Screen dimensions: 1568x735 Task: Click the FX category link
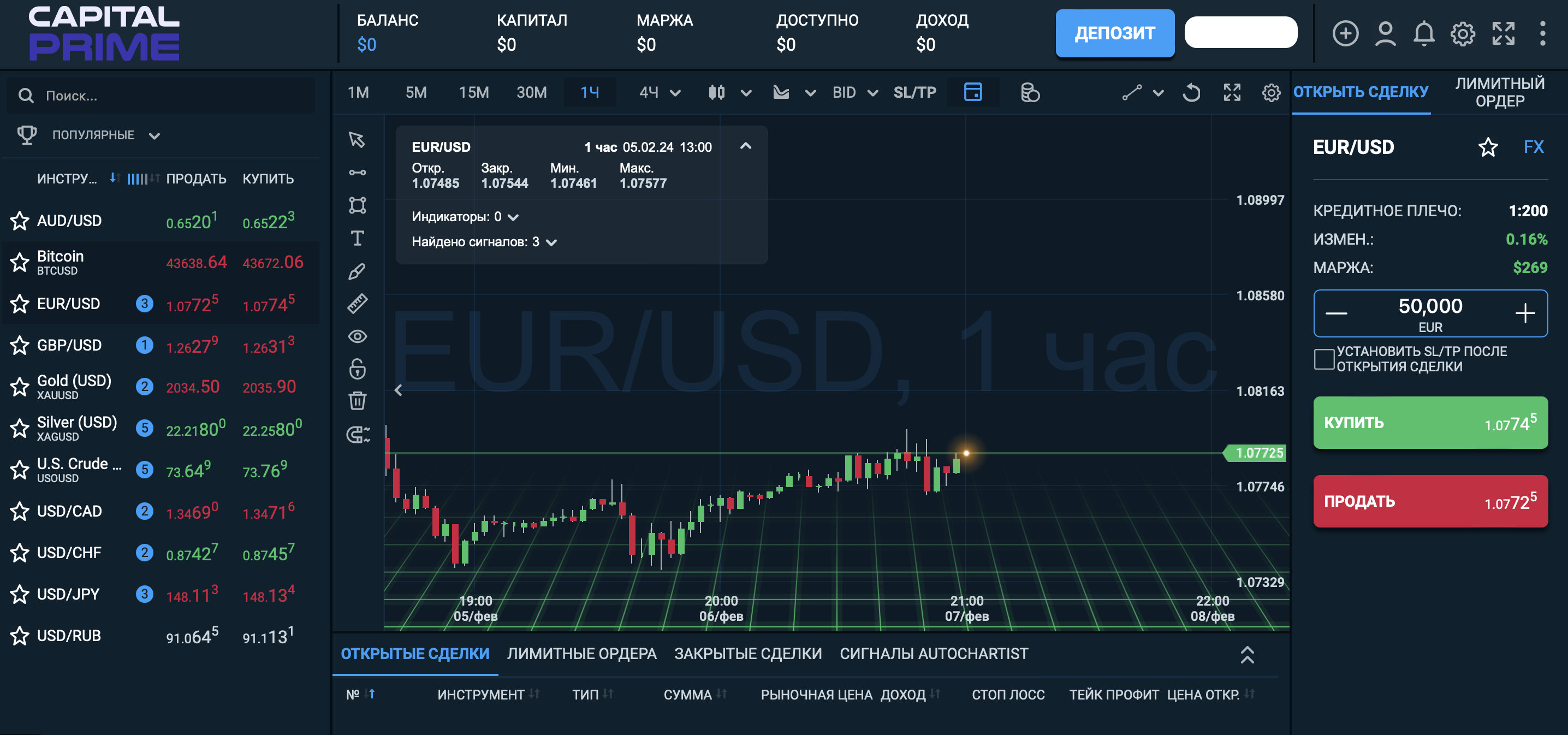point(1533,147)
